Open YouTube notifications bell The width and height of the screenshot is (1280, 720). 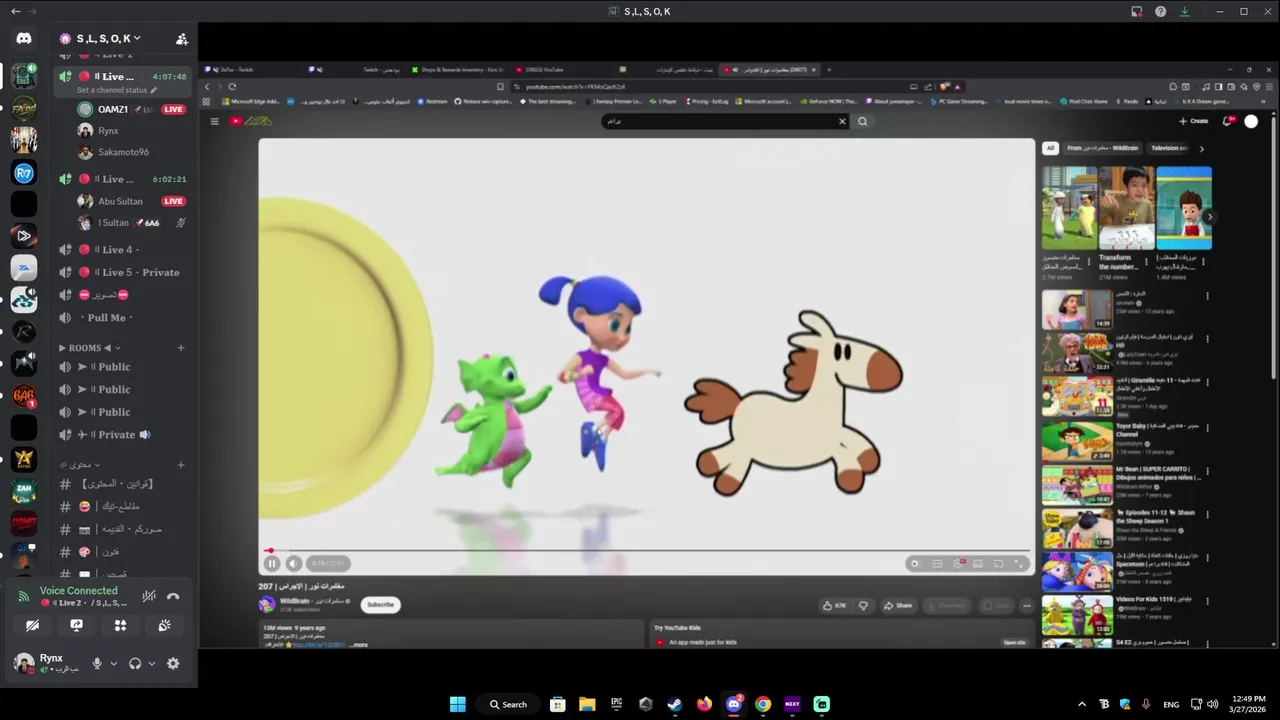point(1228,121)
